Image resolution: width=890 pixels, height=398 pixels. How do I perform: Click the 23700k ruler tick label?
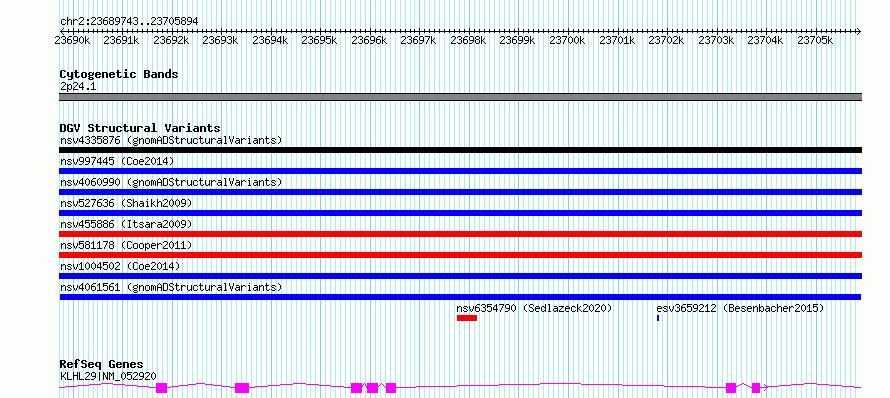tap(568, 40)
